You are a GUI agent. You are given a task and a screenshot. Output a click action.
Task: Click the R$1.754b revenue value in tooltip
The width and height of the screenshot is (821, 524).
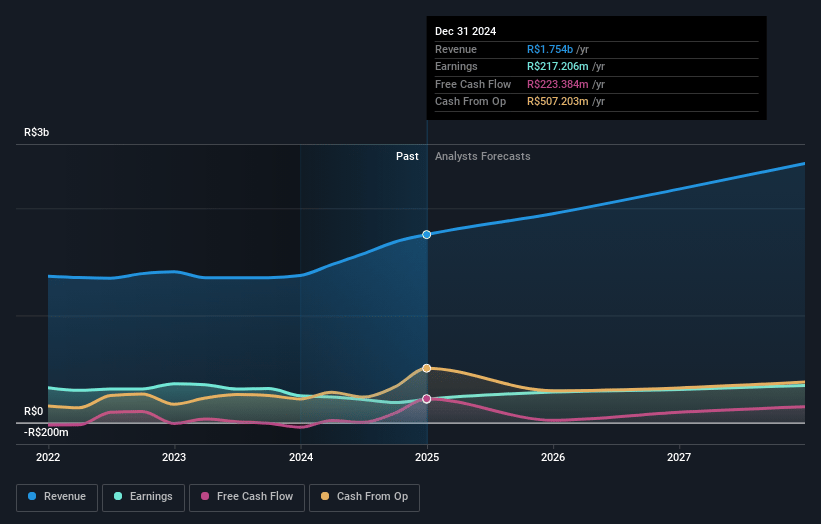click(x=550, y=49)
